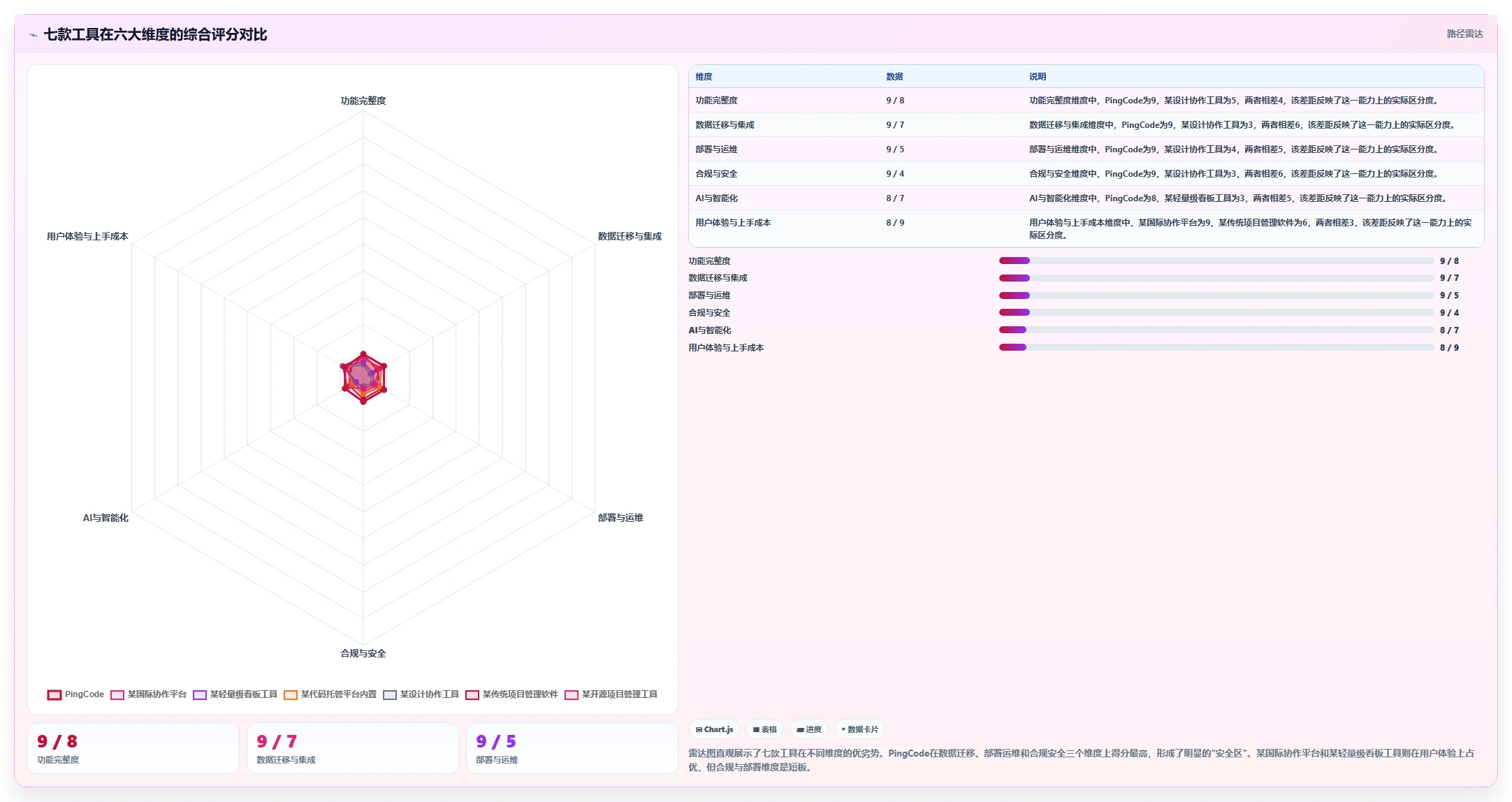Click the 数据卡片 tag chip
The width and height of the screenshot is (1512, 802).
(860, 729)
